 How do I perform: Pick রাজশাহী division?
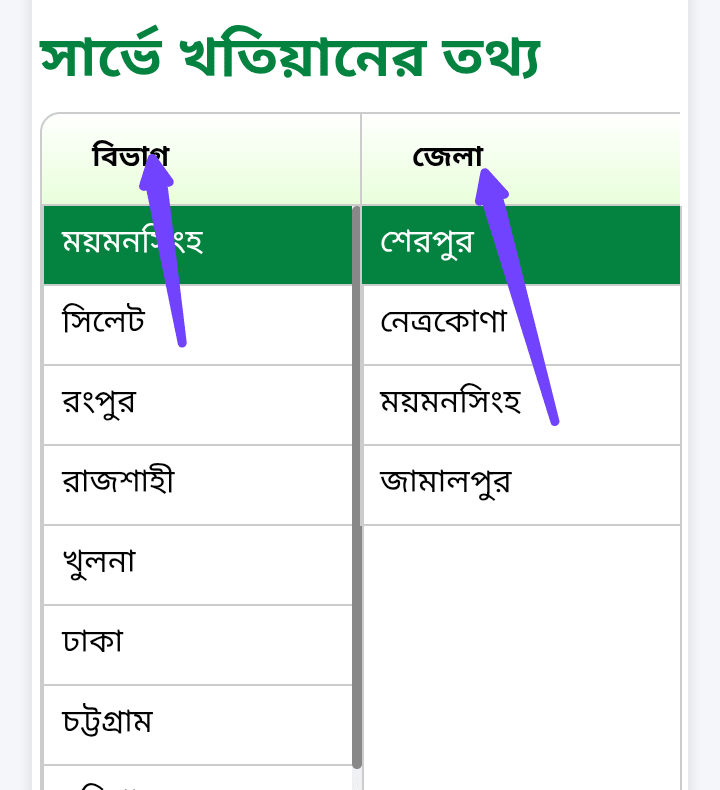[x=197, y=484]
